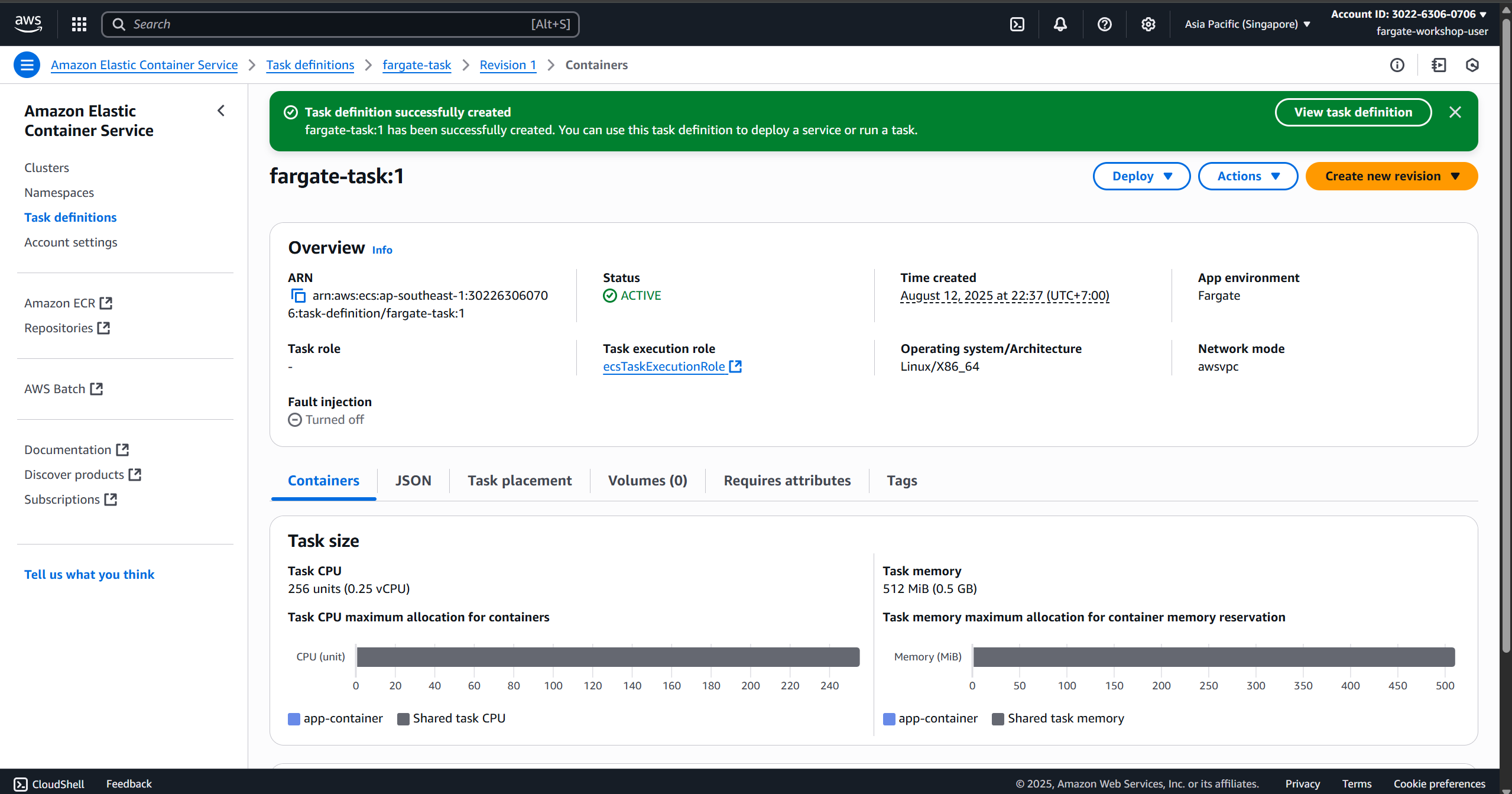Switch to the Requires attributes tab
This screenshot has width=1512, height=794.
point(787,481)
